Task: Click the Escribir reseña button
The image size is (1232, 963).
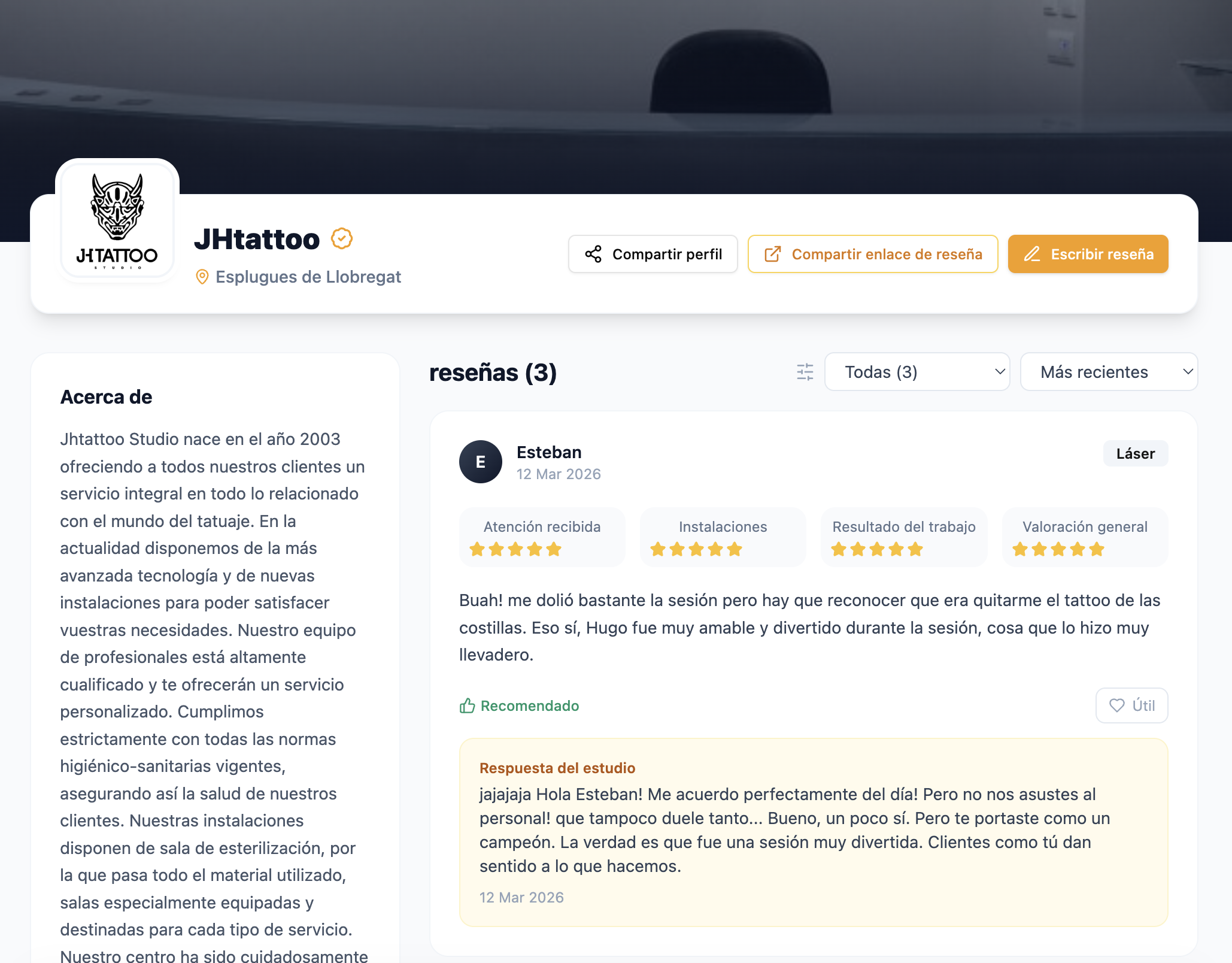Action: point(1088,254)
